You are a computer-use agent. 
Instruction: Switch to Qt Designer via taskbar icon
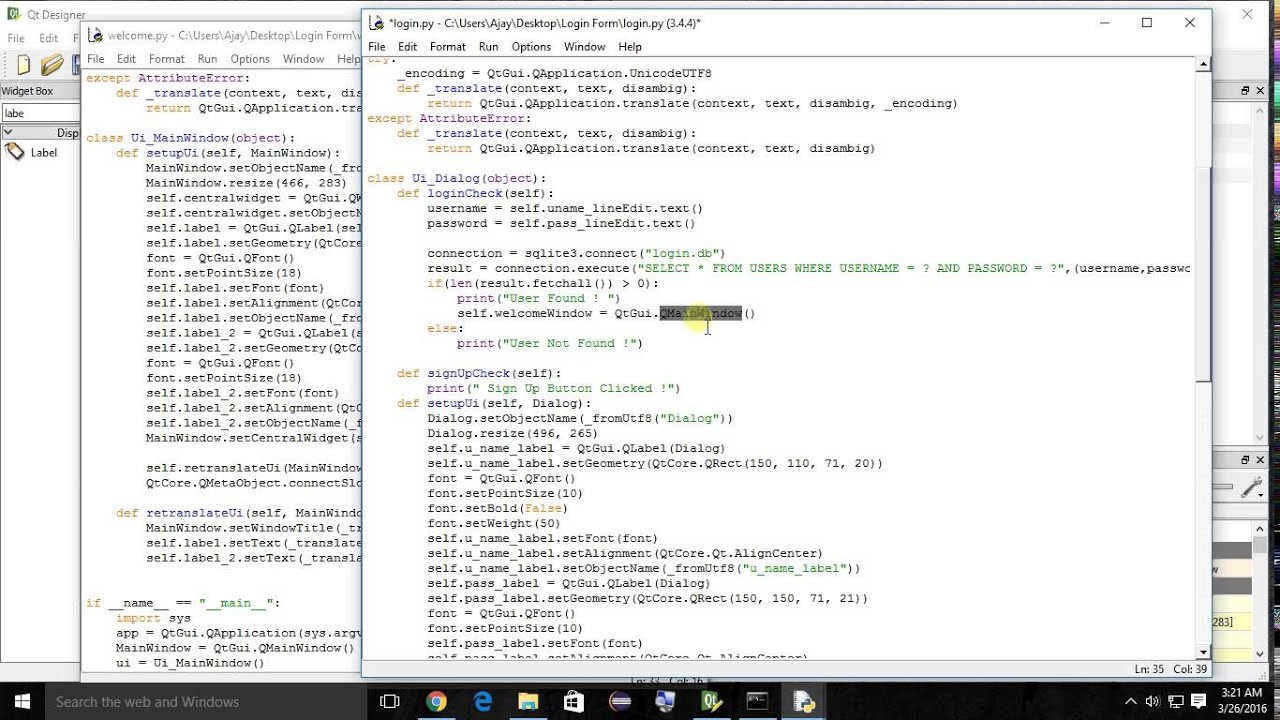click(x=712, y=701)
